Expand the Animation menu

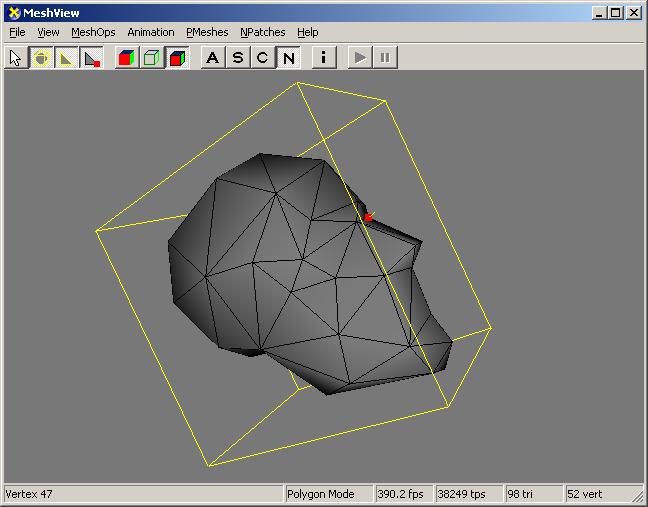tap(150, 32)
